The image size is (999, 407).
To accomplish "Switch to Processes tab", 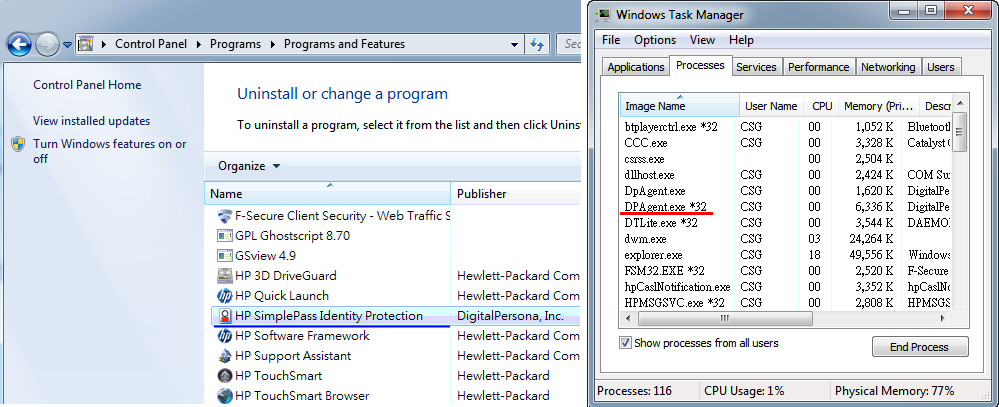I will pos(700,65).
